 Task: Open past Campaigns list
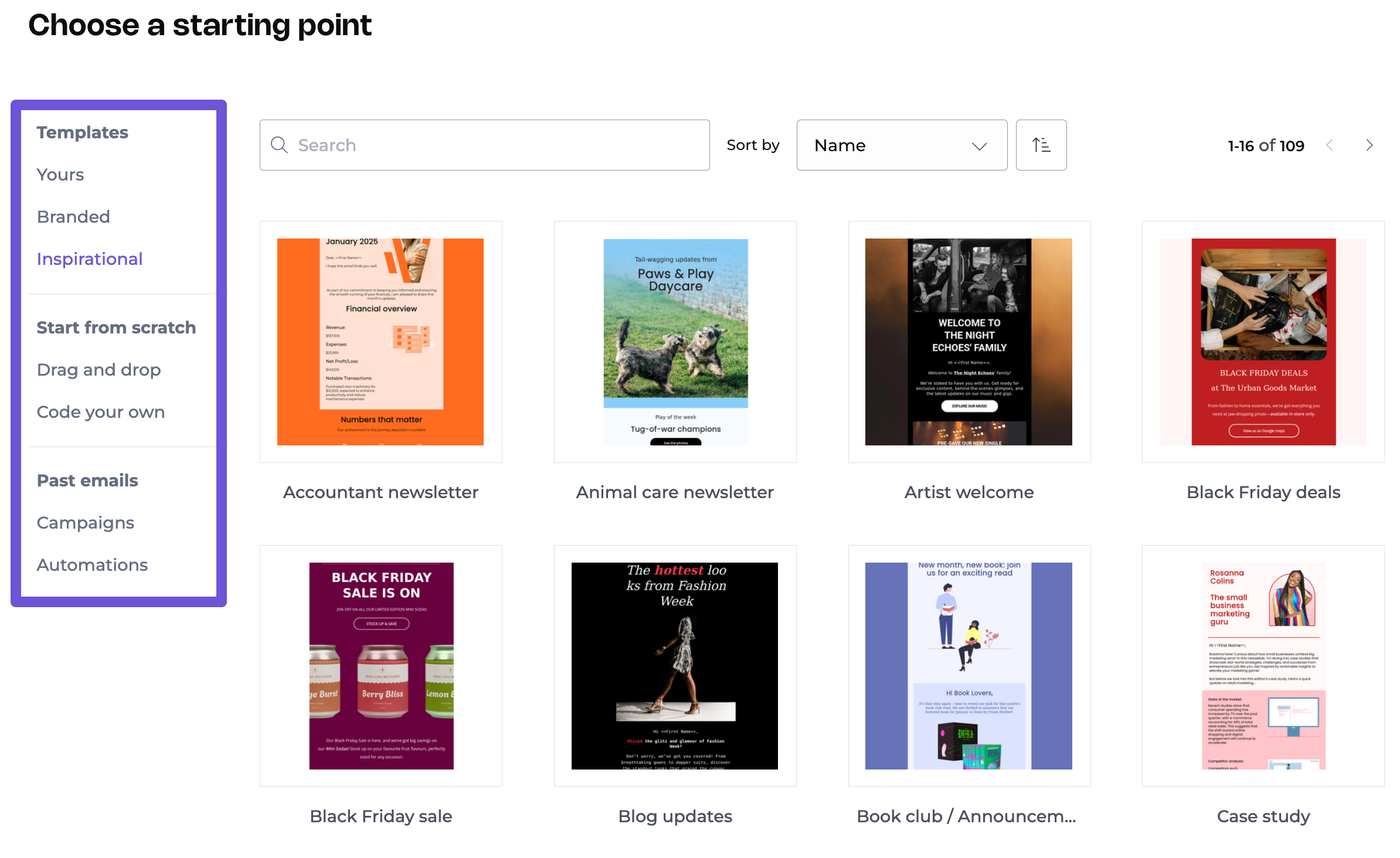point(86,523)
